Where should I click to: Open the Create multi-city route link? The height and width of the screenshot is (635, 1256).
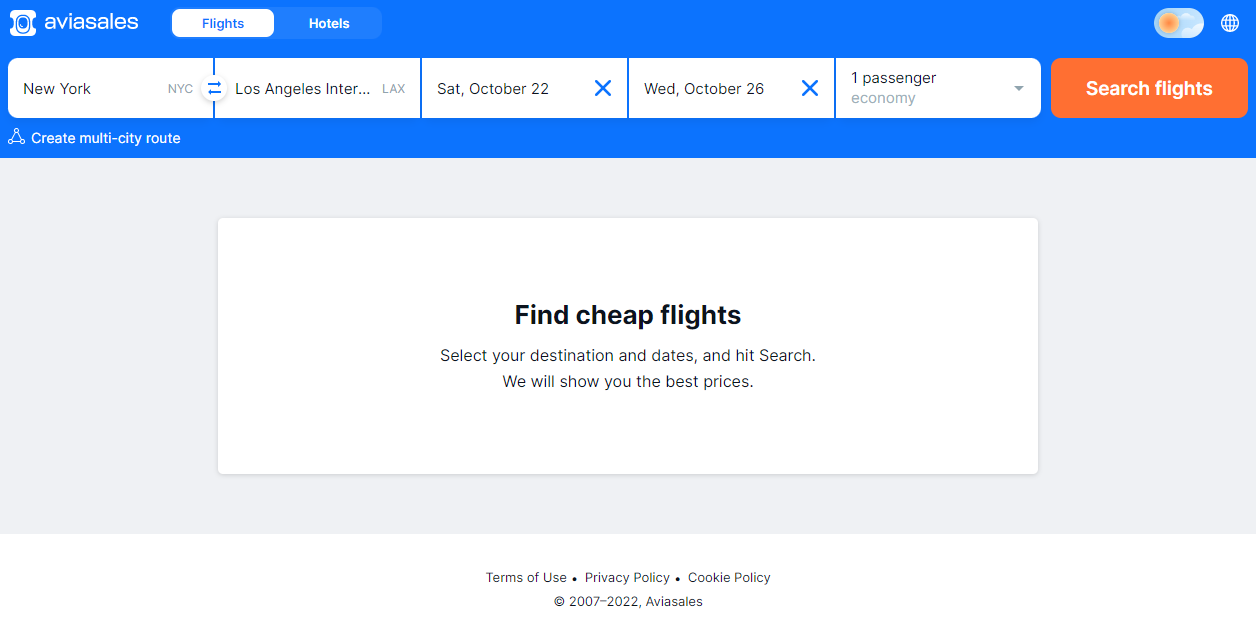[106, 138]
